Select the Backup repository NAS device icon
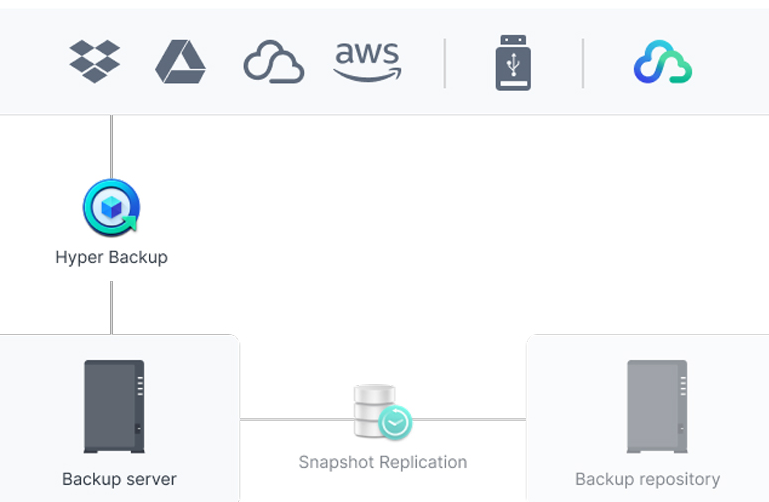 point(657,407)
